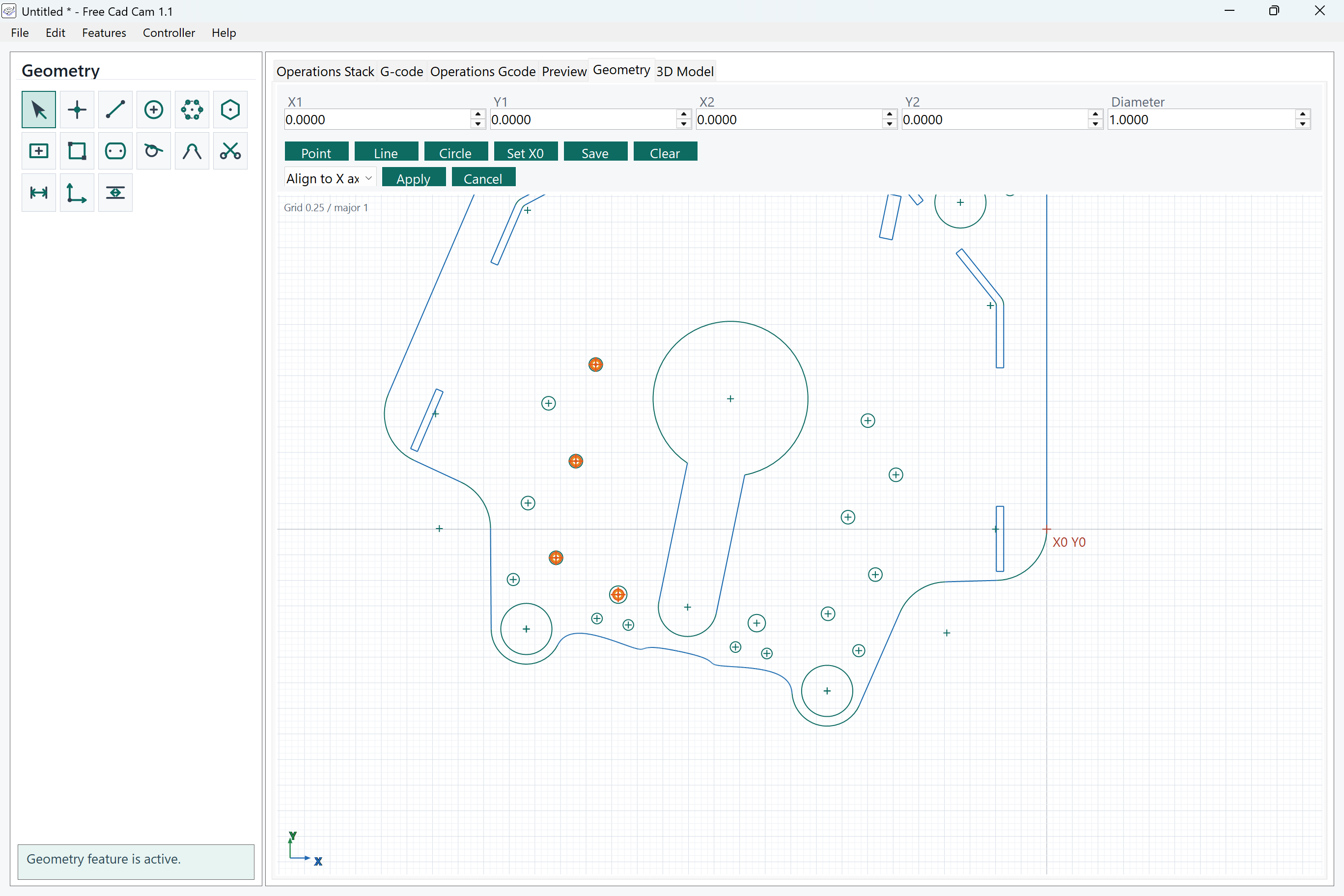Select the two-corner rectangle tool
The width and height of the screenshot is (1344, 896).
(x=77, y=151)
